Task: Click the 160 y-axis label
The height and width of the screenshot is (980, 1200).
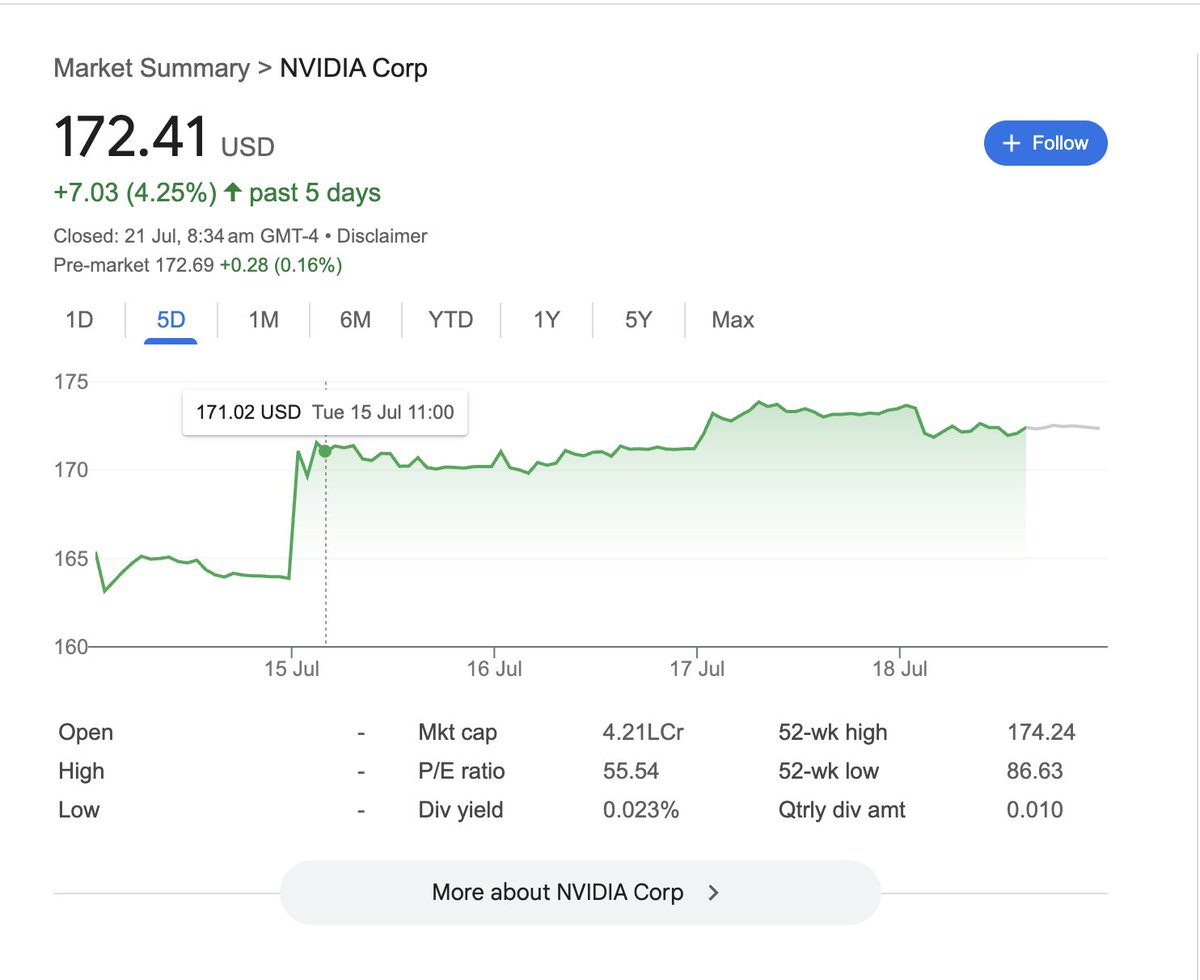Action: click(x=71, y=646)
